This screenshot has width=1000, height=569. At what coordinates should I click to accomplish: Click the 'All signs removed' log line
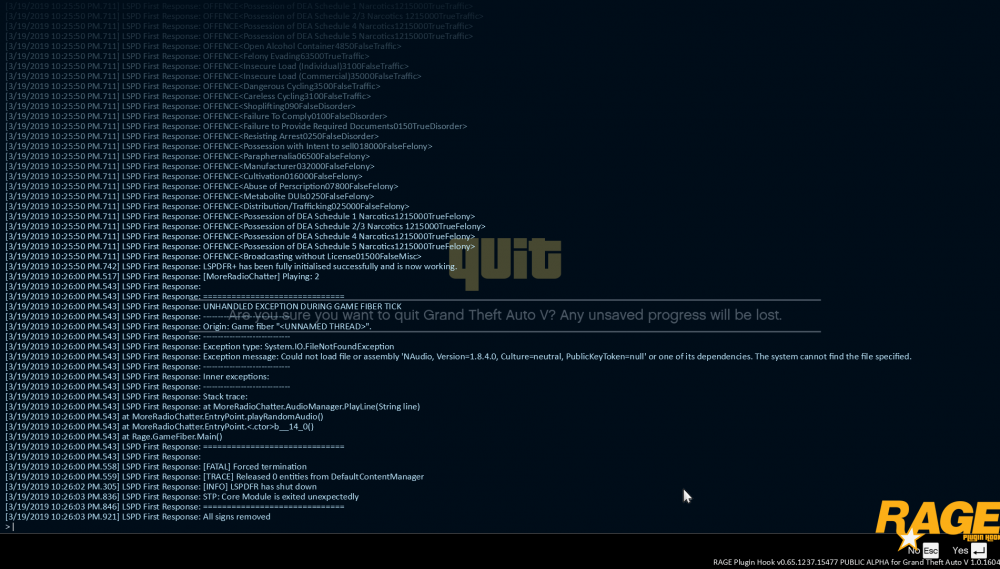(138, 516)
